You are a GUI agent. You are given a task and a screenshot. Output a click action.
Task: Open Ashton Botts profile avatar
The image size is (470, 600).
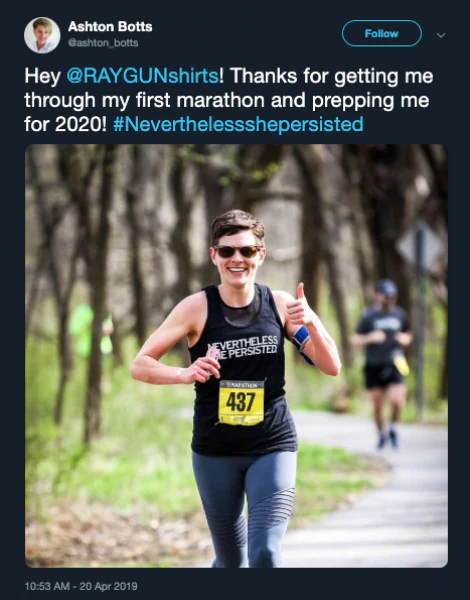point(42,35)
